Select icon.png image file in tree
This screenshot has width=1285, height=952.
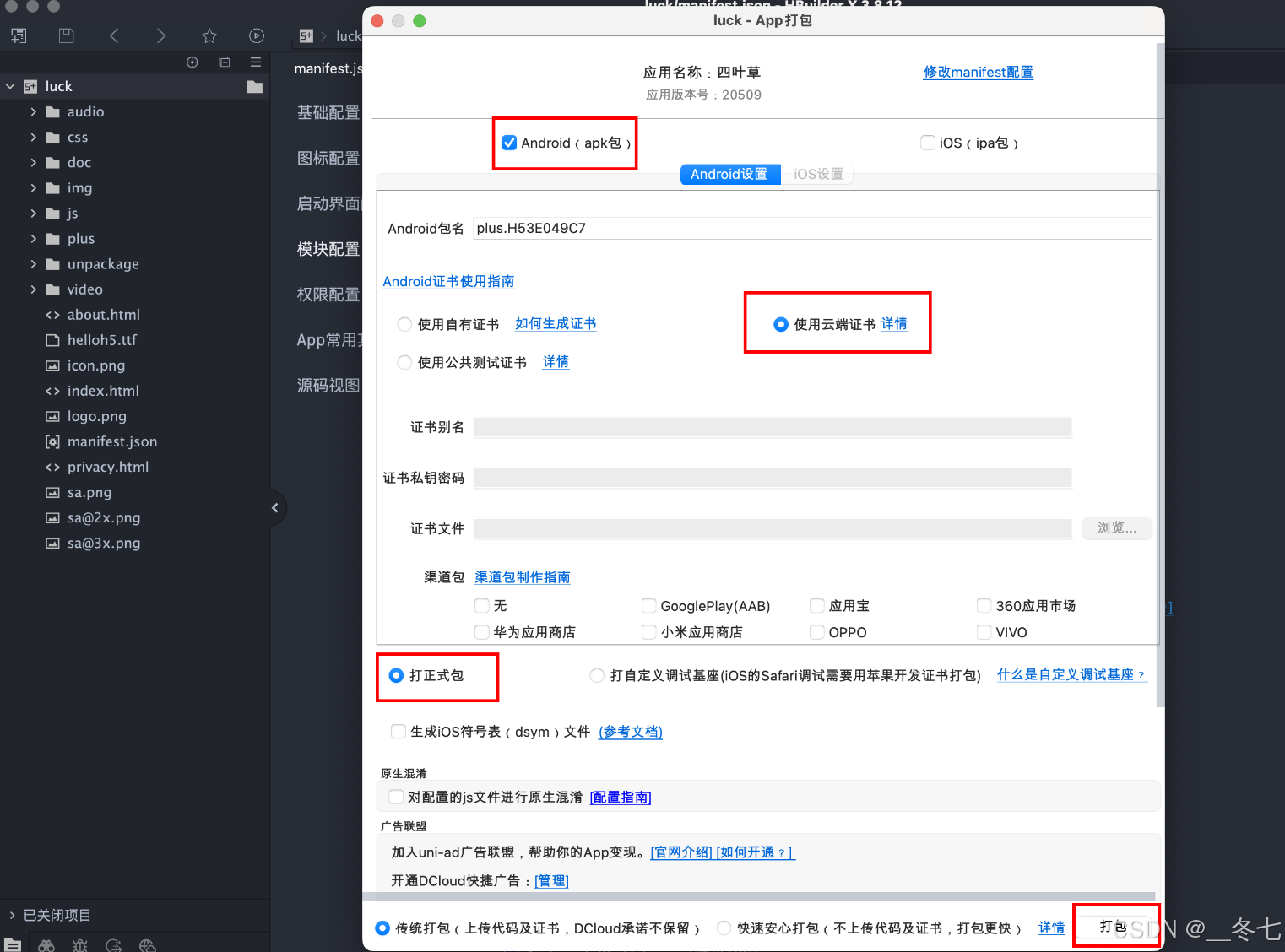95,365
